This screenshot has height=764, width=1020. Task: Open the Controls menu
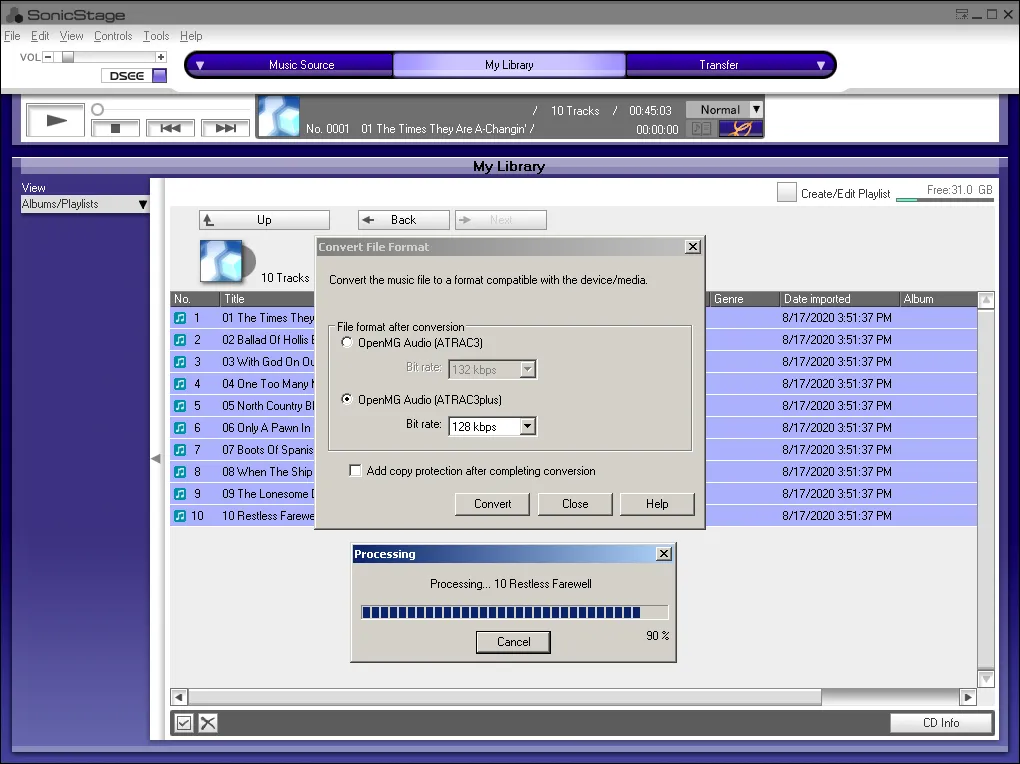[113, 36]
